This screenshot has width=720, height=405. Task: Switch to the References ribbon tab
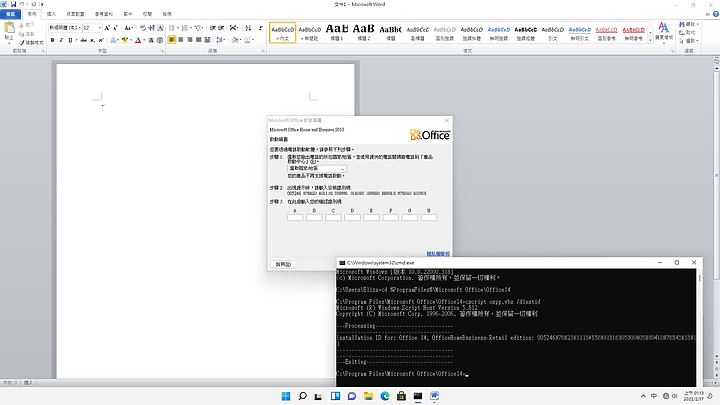click(104, 14)
